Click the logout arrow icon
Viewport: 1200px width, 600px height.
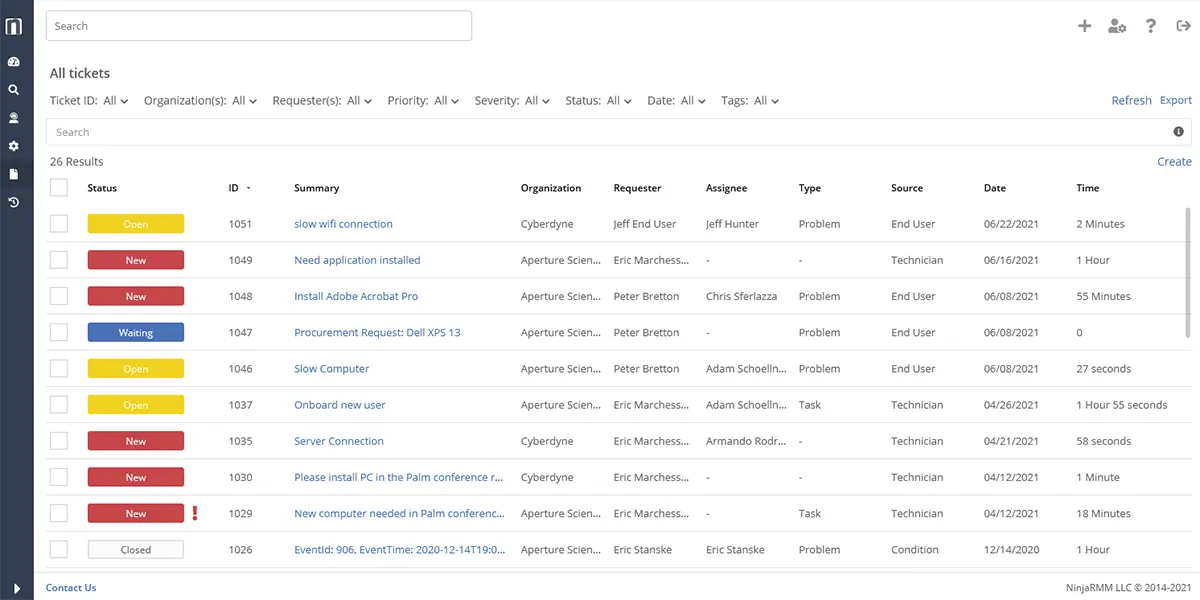coord(1183,26)
